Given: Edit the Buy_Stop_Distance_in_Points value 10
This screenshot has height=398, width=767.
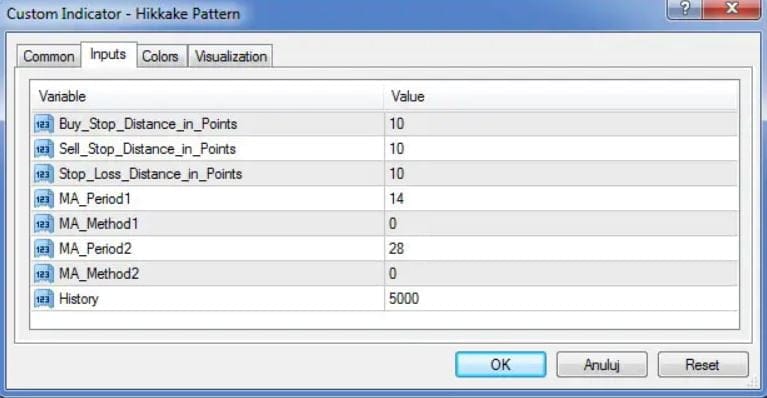Looking at the screenshot, I should pos(561,124).
